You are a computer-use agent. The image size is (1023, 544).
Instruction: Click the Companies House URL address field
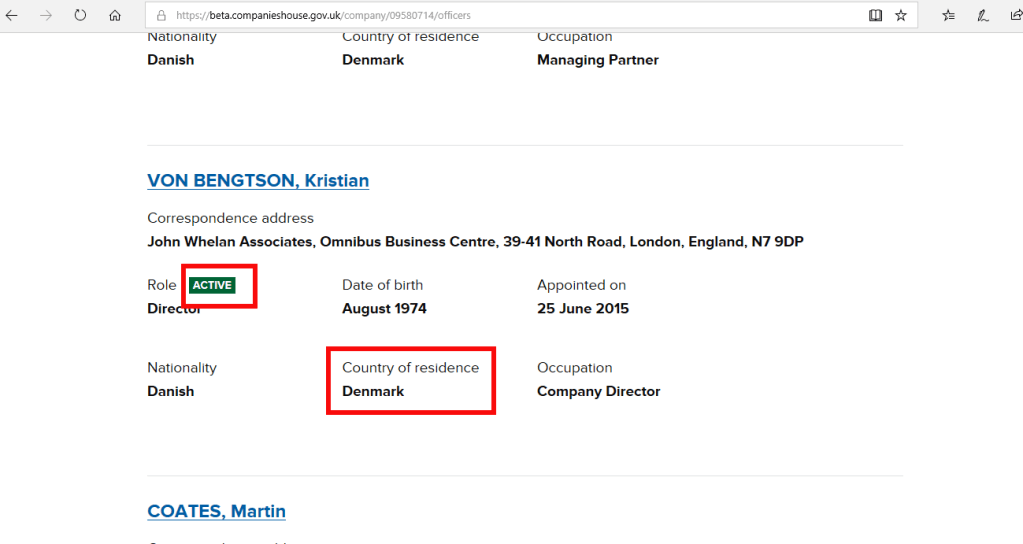coord(500,16)
